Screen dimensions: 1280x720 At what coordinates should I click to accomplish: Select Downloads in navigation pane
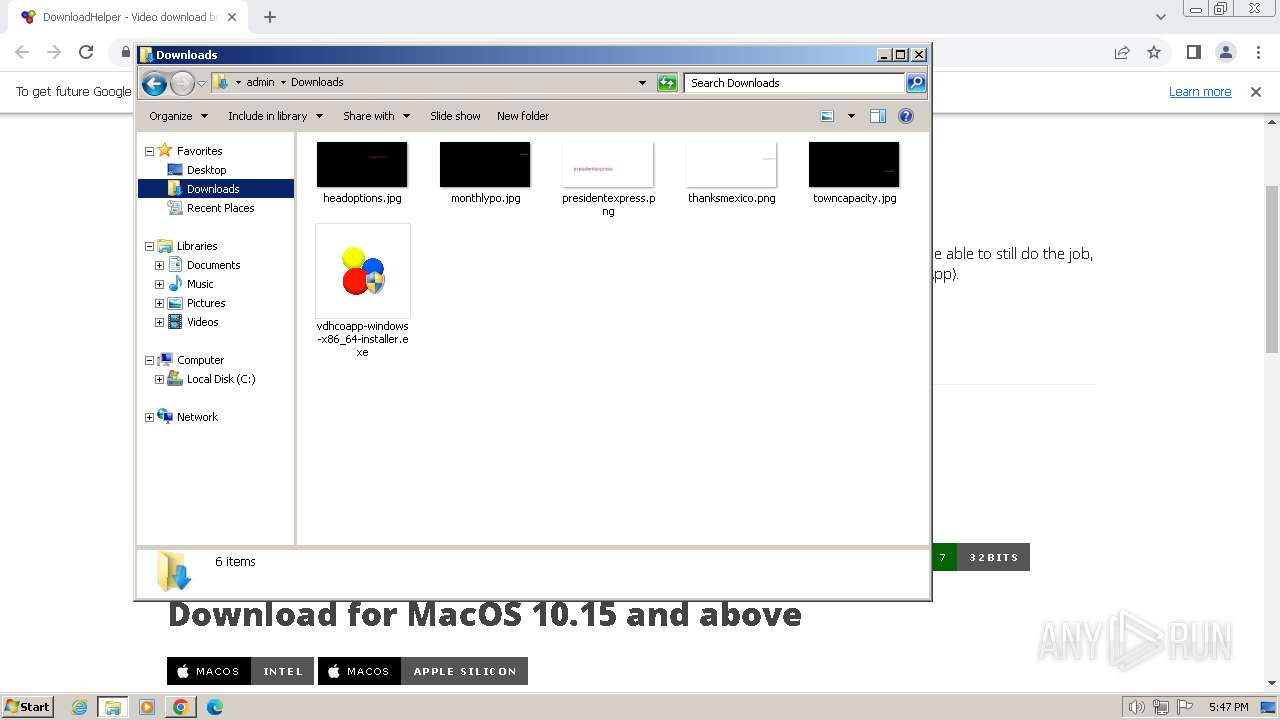point(213,189)
